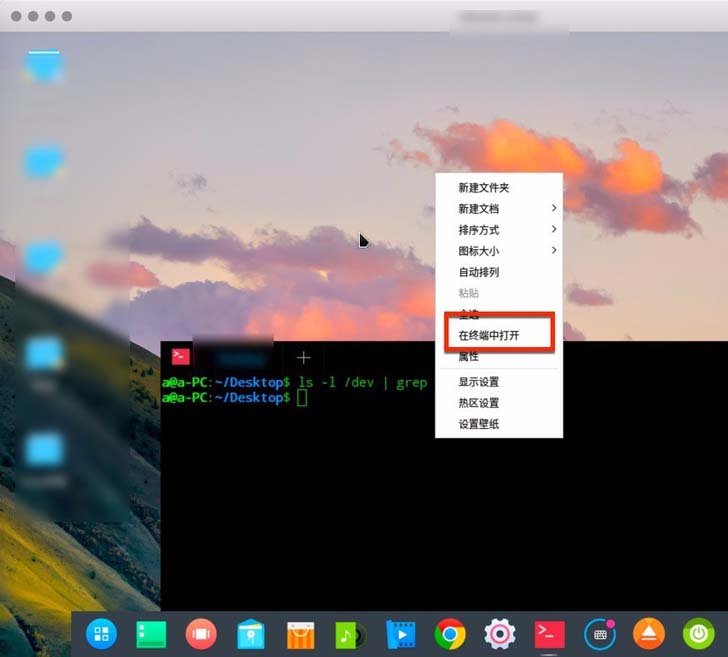Click the red terminal icon in the terminal title bar

pos(181,357)
